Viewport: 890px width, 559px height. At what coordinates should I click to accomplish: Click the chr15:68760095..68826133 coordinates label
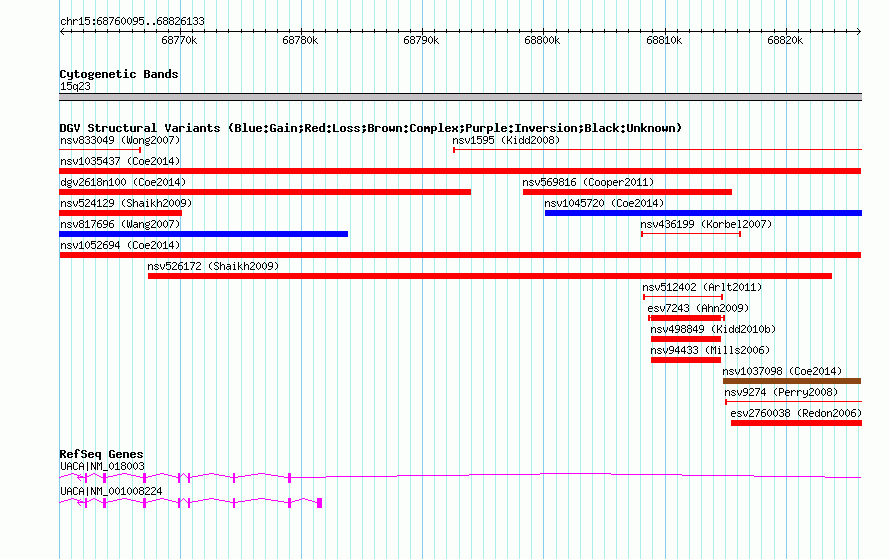pyautogui.click(x=132, y=21)
